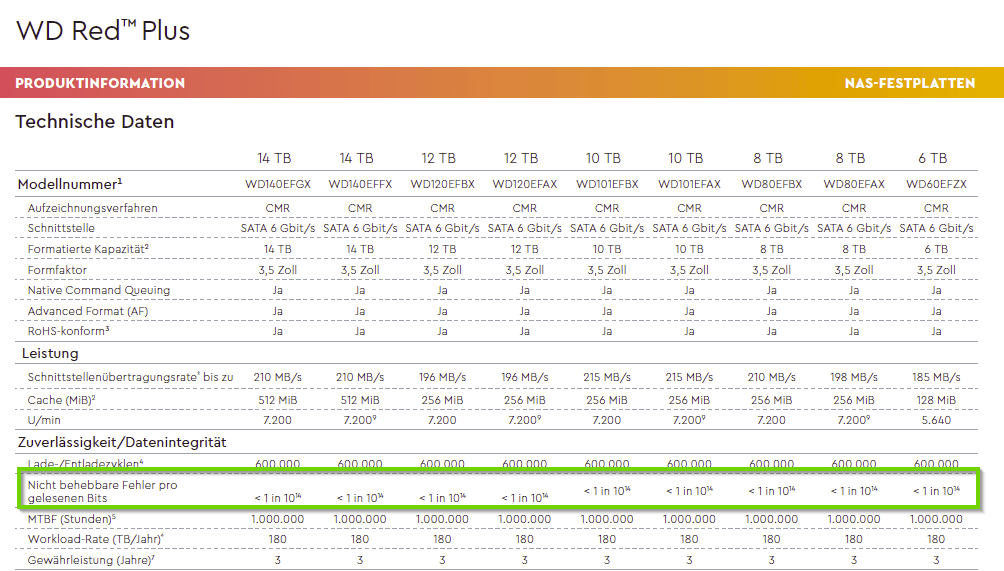Click the "Native Command Queuing" row label
The width and height of the screenshot is (1004, 571).
99,291
